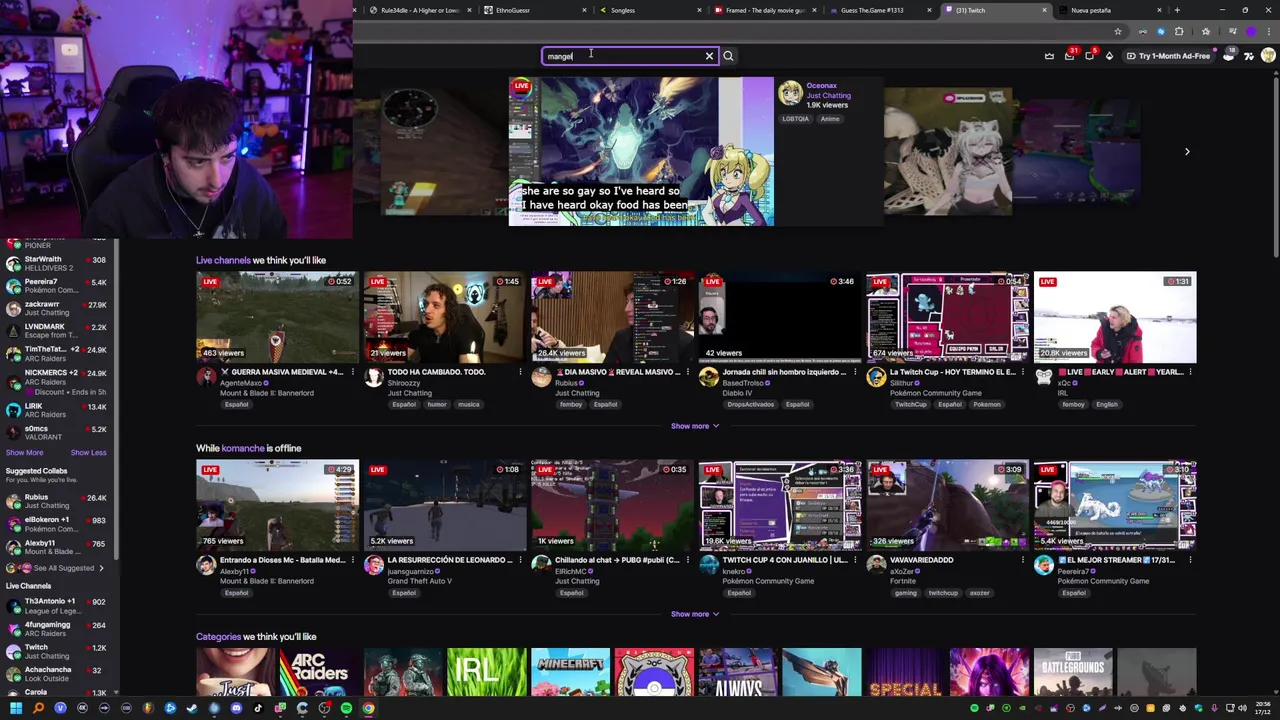The height and width of the screenshot is (720, 1280).
Task: Open komanche channel link
Action: pos(242,448)
